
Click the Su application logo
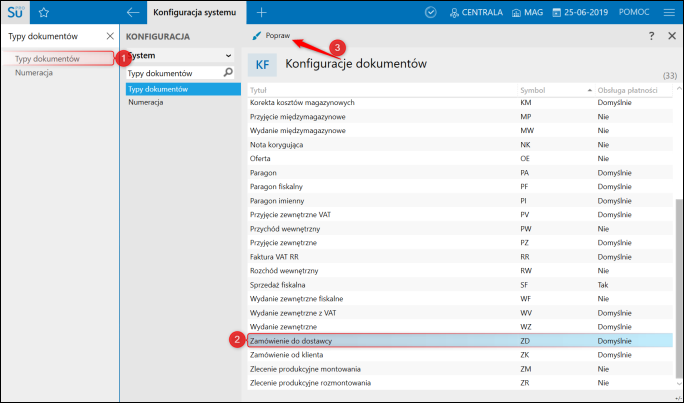[15, 12]
